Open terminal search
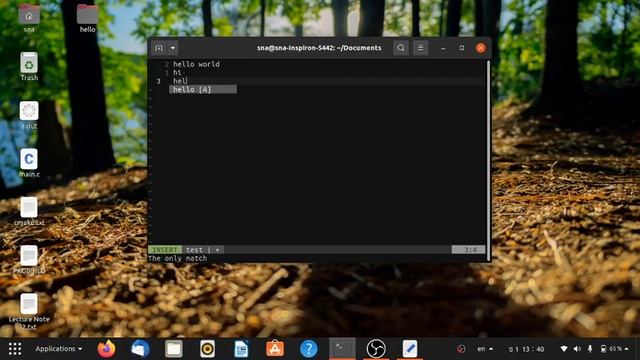Image resolution: width=640 pixels, height=360 pixels. (x=401, y=48)
